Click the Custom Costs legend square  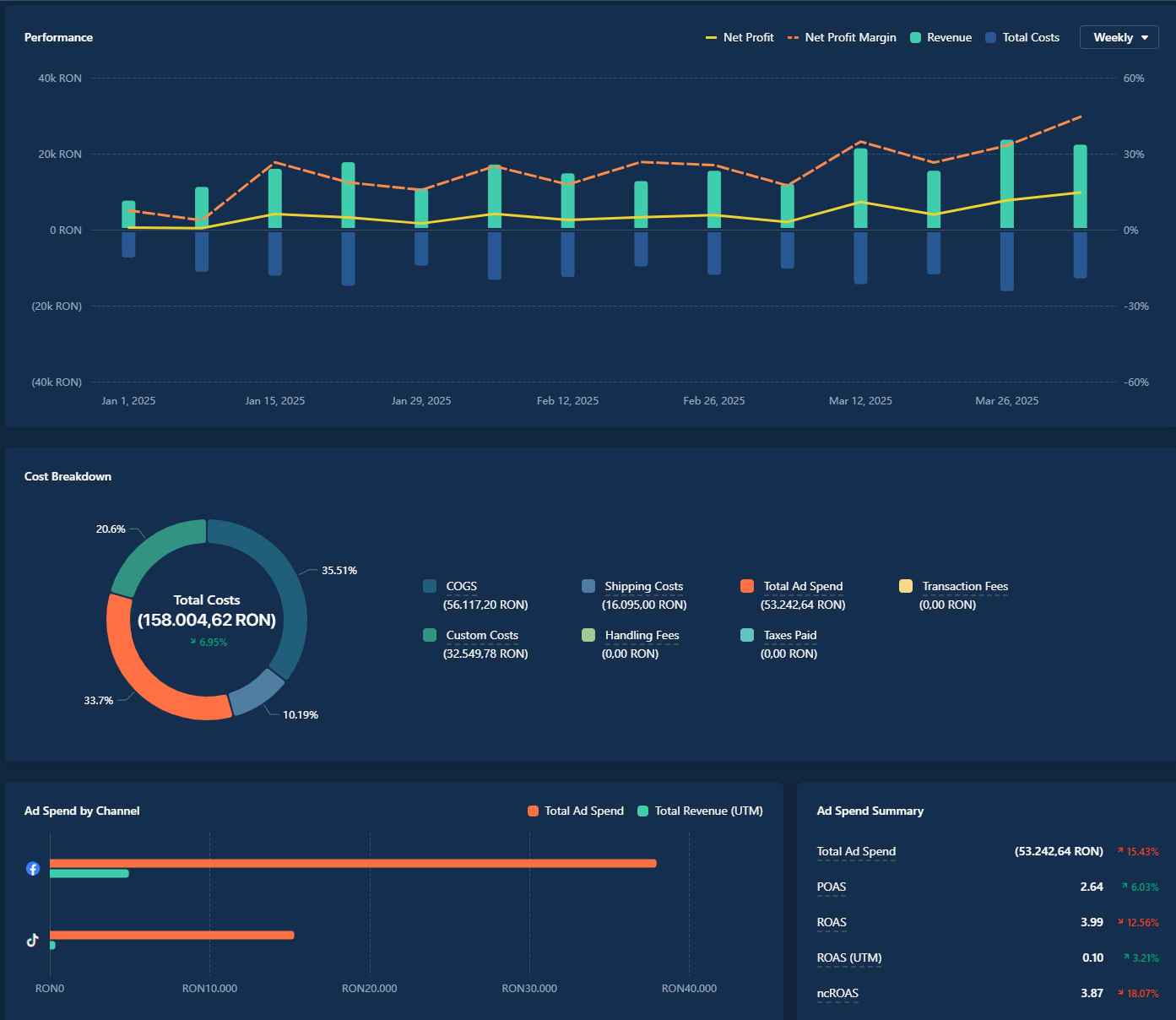430,635
